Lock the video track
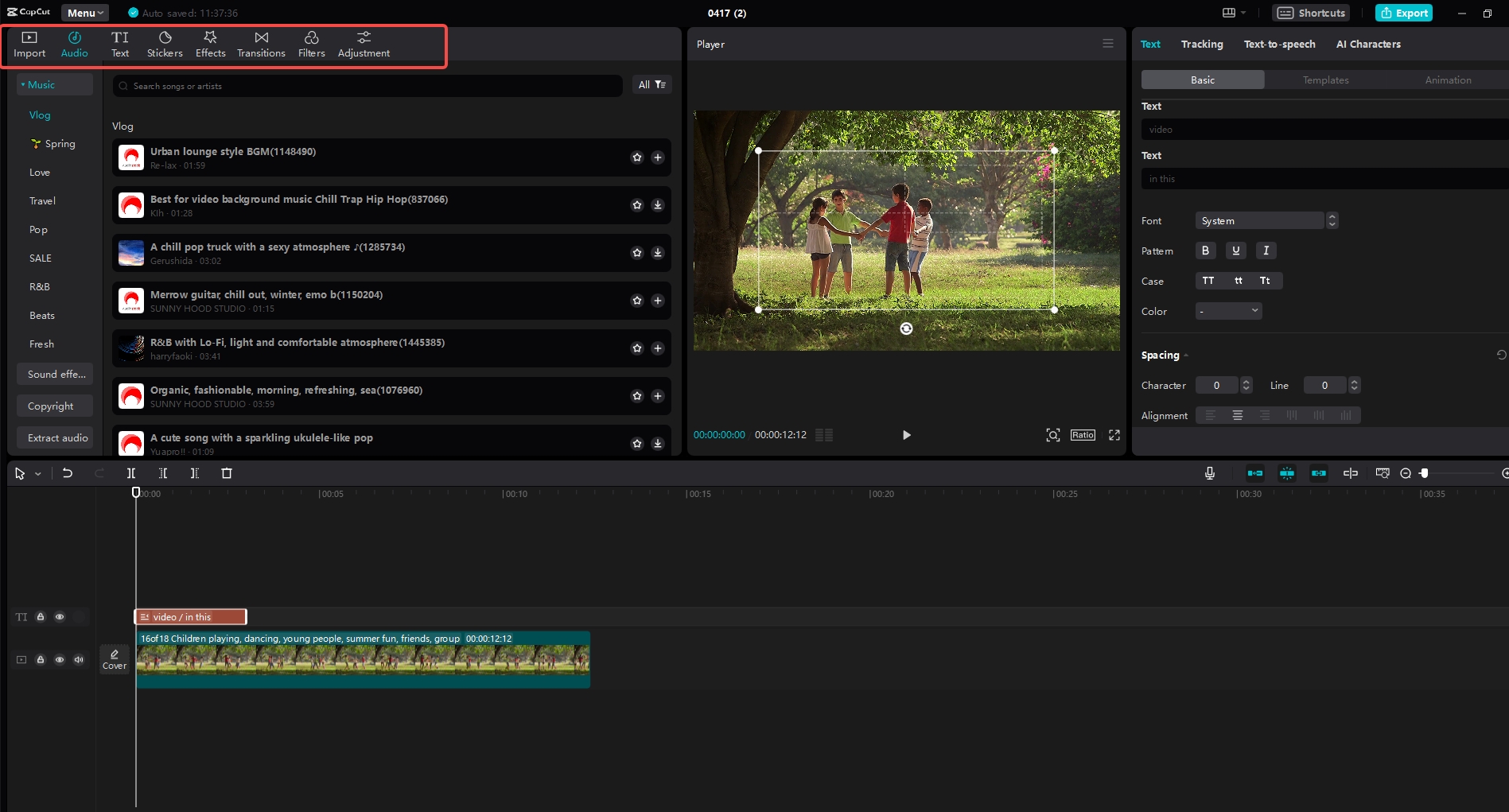 pos(41,659)
